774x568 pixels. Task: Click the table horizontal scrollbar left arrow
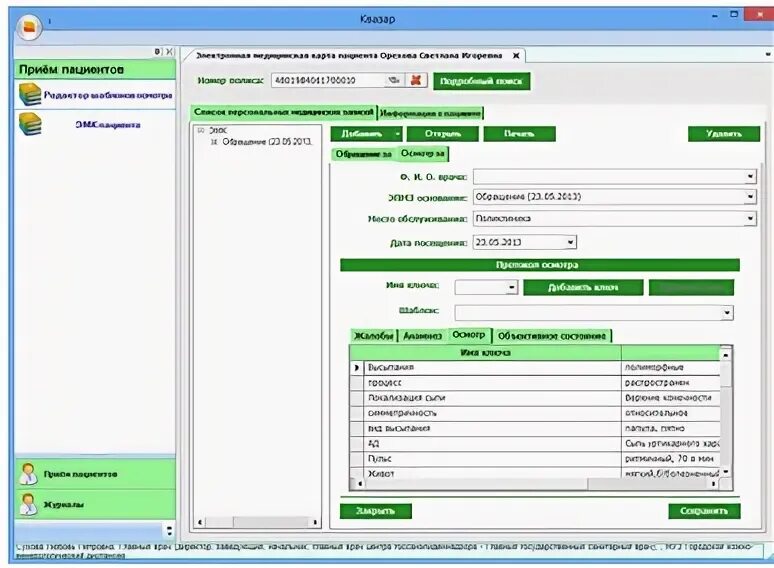click(x=359, y=484)
